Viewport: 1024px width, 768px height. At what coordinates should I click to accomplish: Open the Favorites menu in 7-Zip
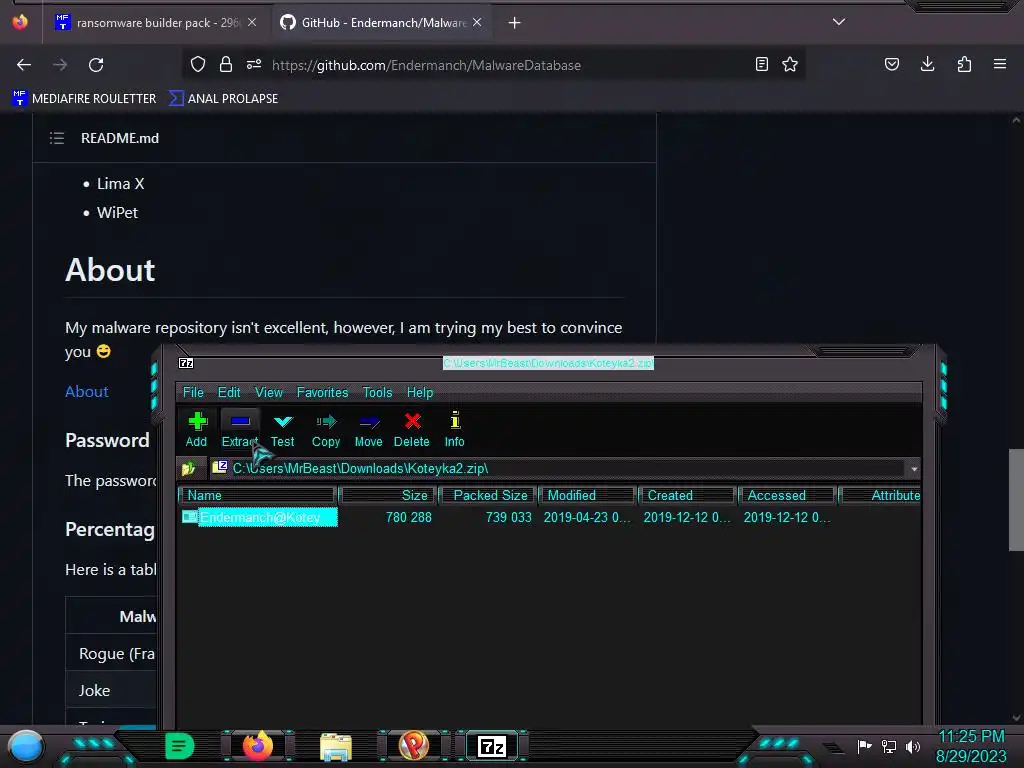point(323,392)
